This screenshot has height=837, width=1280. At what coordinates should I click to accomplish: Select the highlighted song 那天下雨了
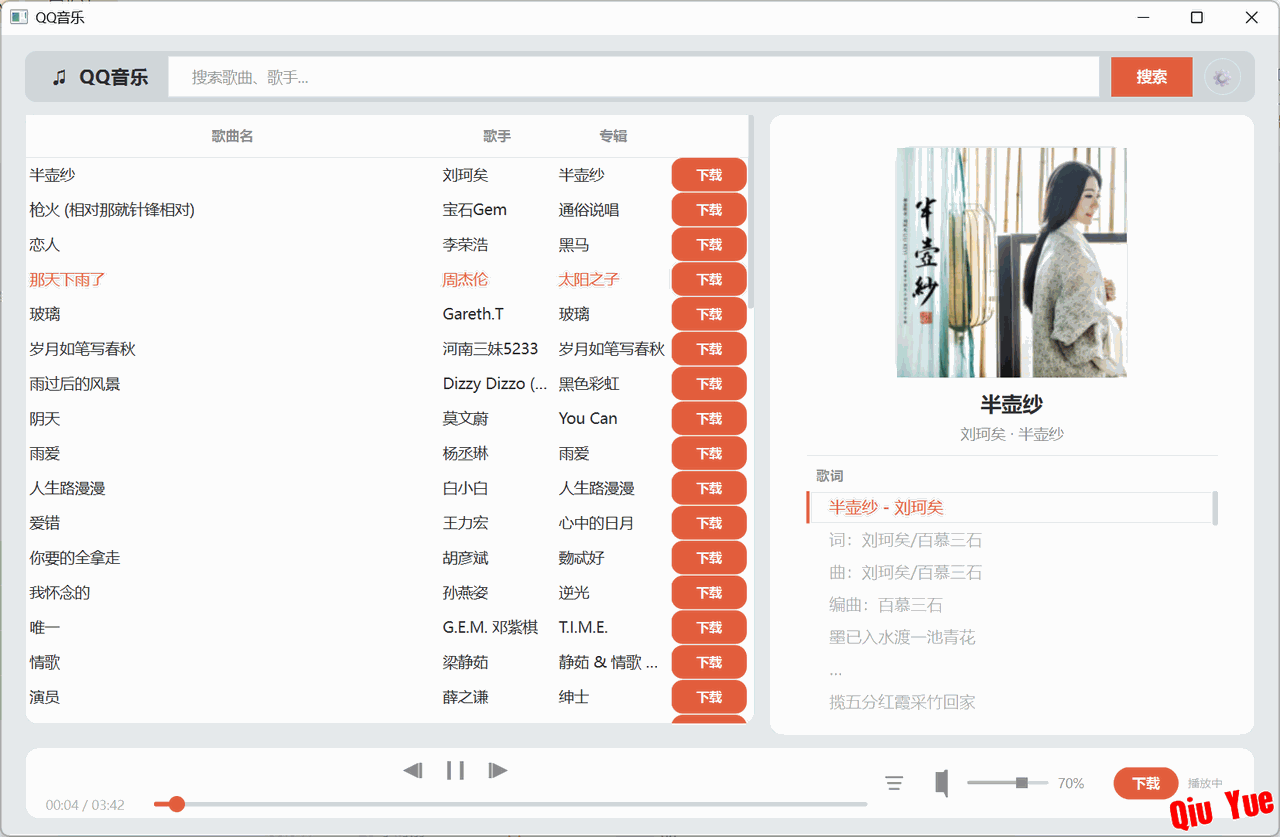[x=67, y=280]
